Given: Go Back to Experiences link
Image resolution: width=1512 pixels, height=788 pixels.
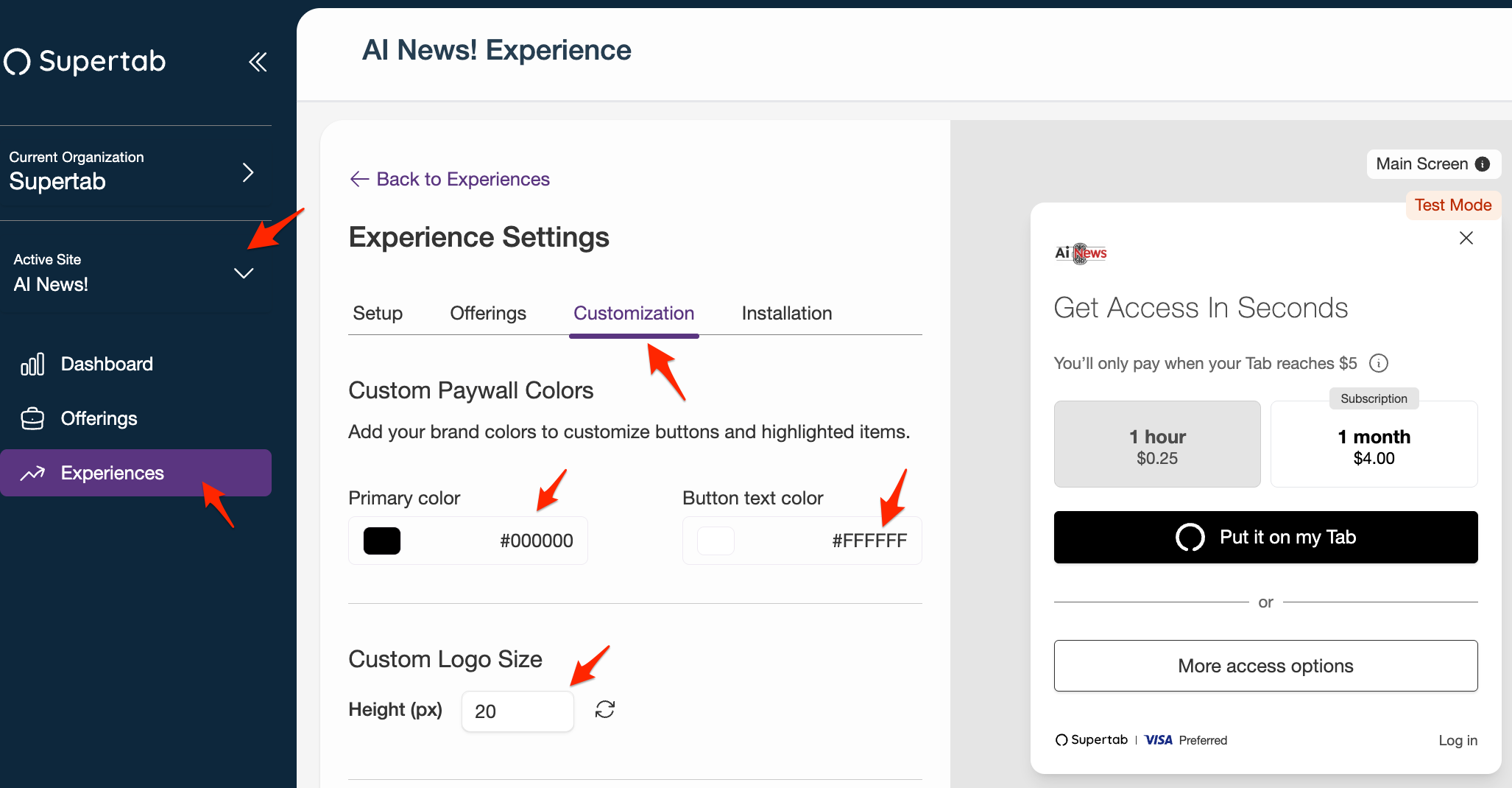Looking at the screenshot, I should 450,179.
